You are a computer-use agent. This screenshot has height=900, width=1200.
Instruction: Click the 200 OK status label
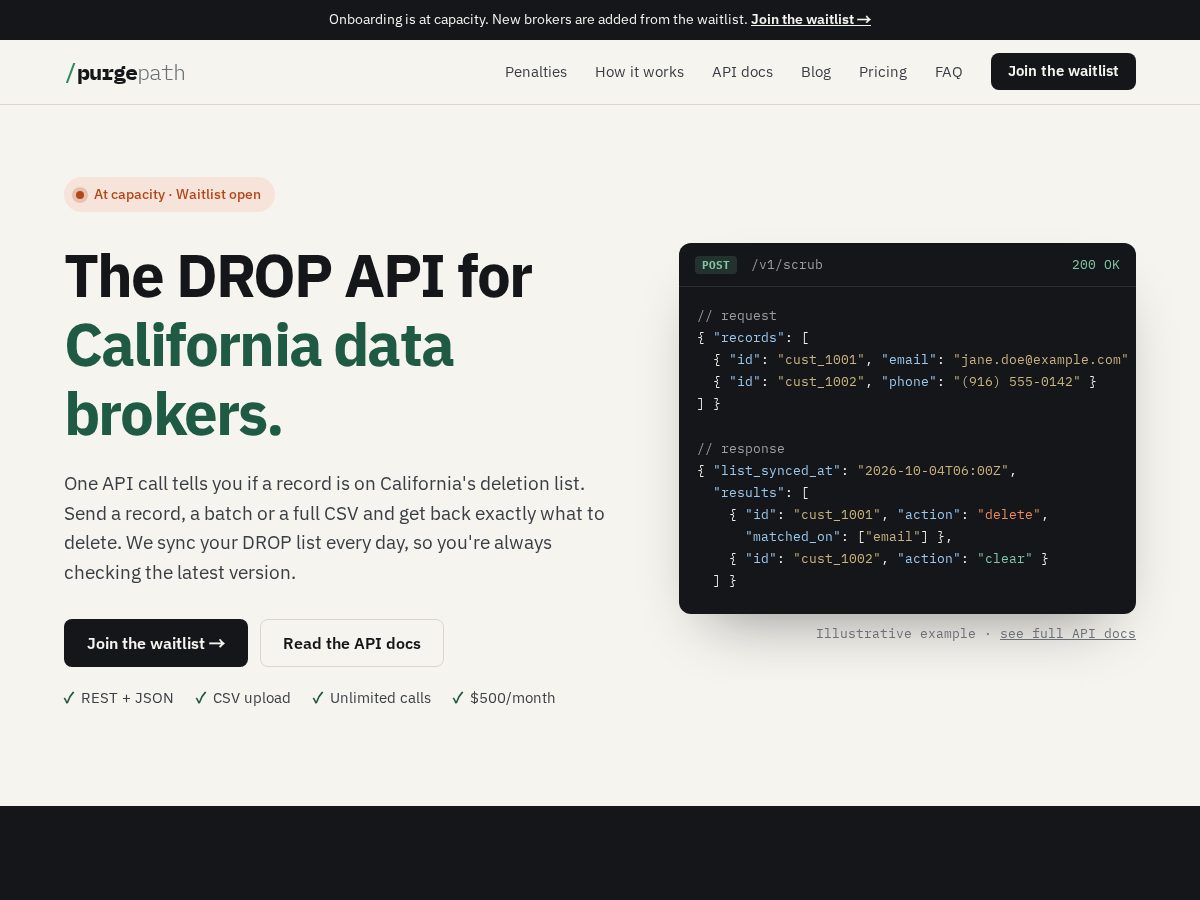pos(1096,265)
